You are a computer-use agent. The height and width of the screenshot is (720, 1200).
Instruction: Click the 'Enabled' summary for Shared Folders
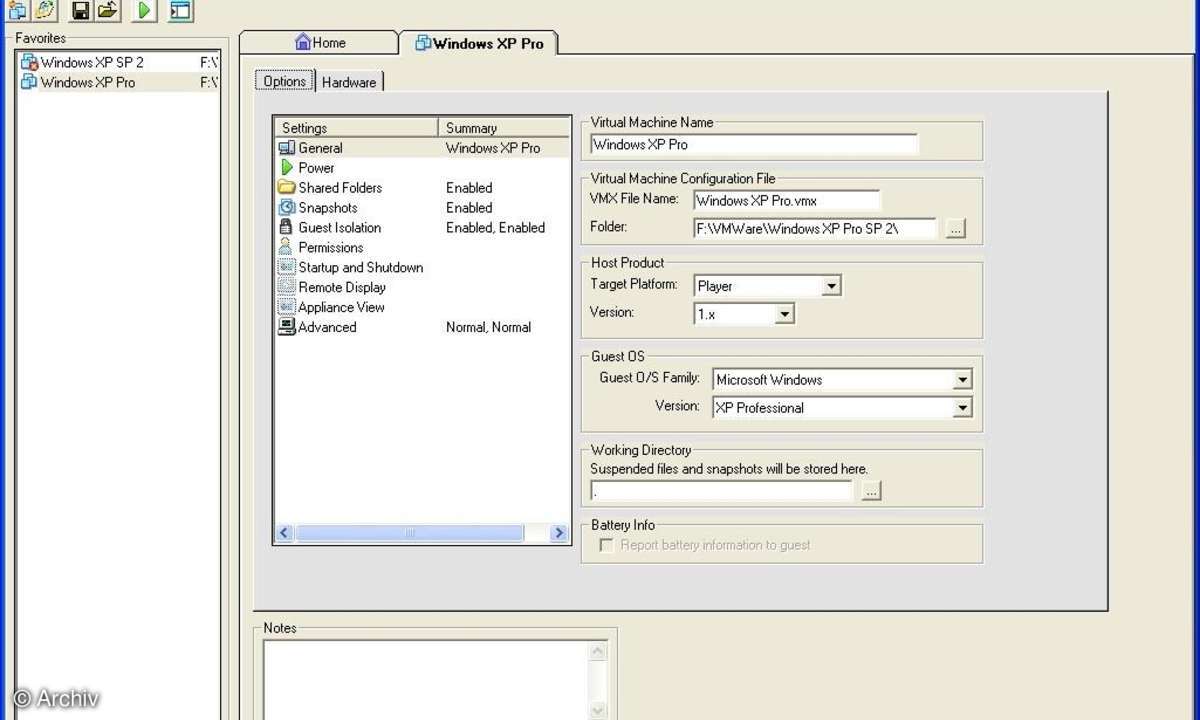[469, 188]
